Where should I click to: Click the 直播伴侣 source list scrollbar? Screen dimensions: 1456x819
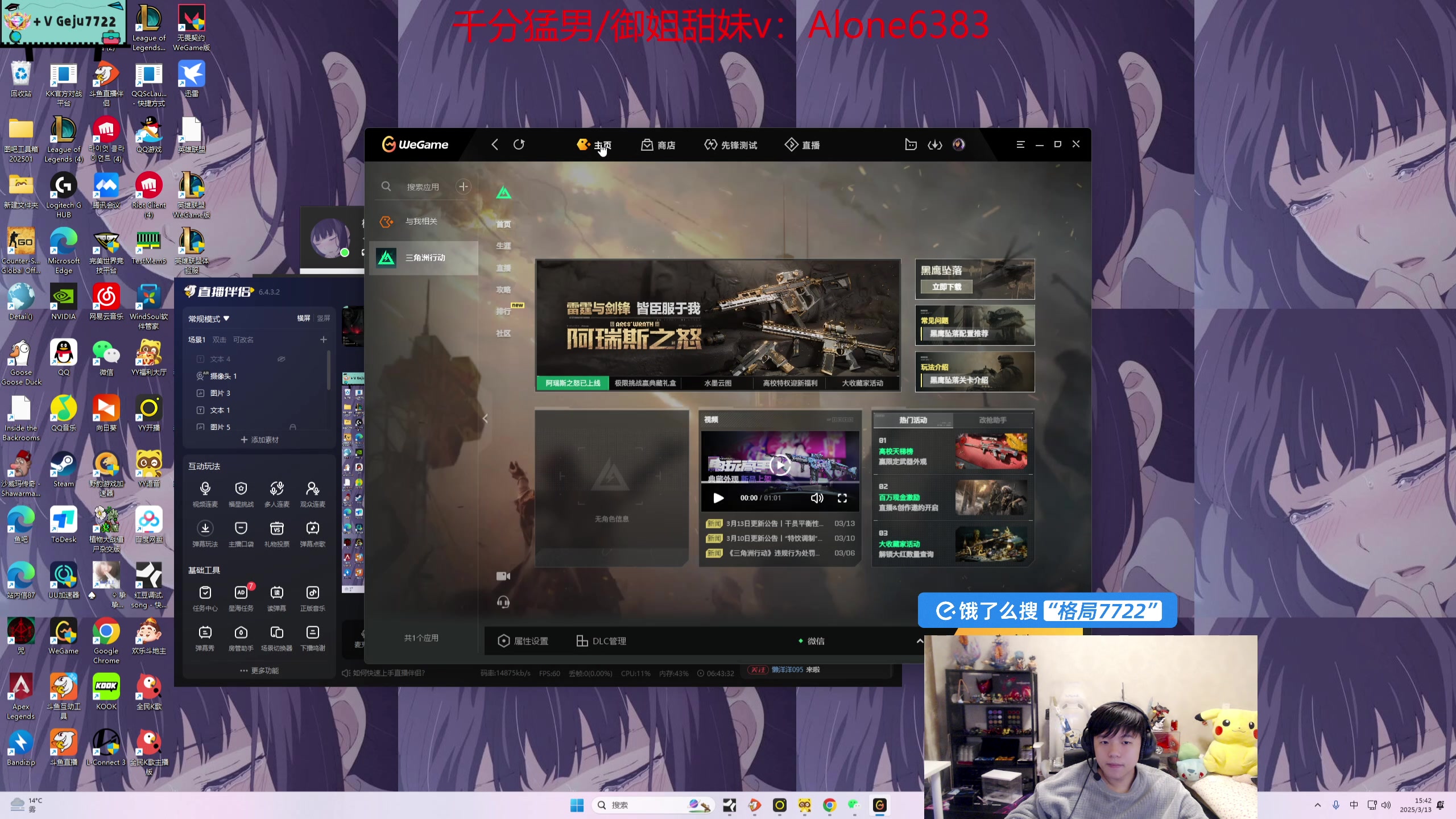click(329, 370)
